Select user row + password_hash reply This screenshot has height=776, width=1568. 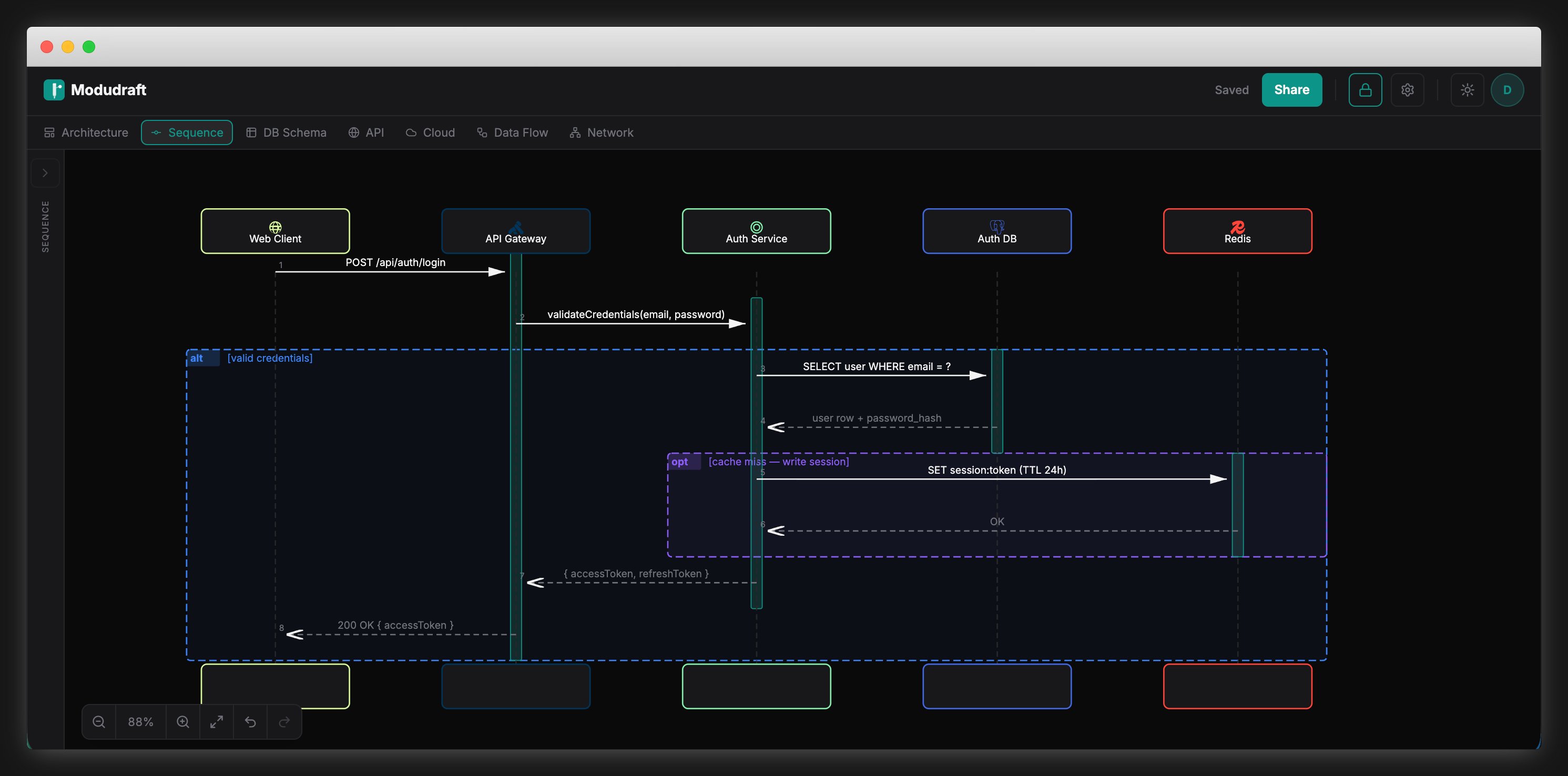point(876,417)
